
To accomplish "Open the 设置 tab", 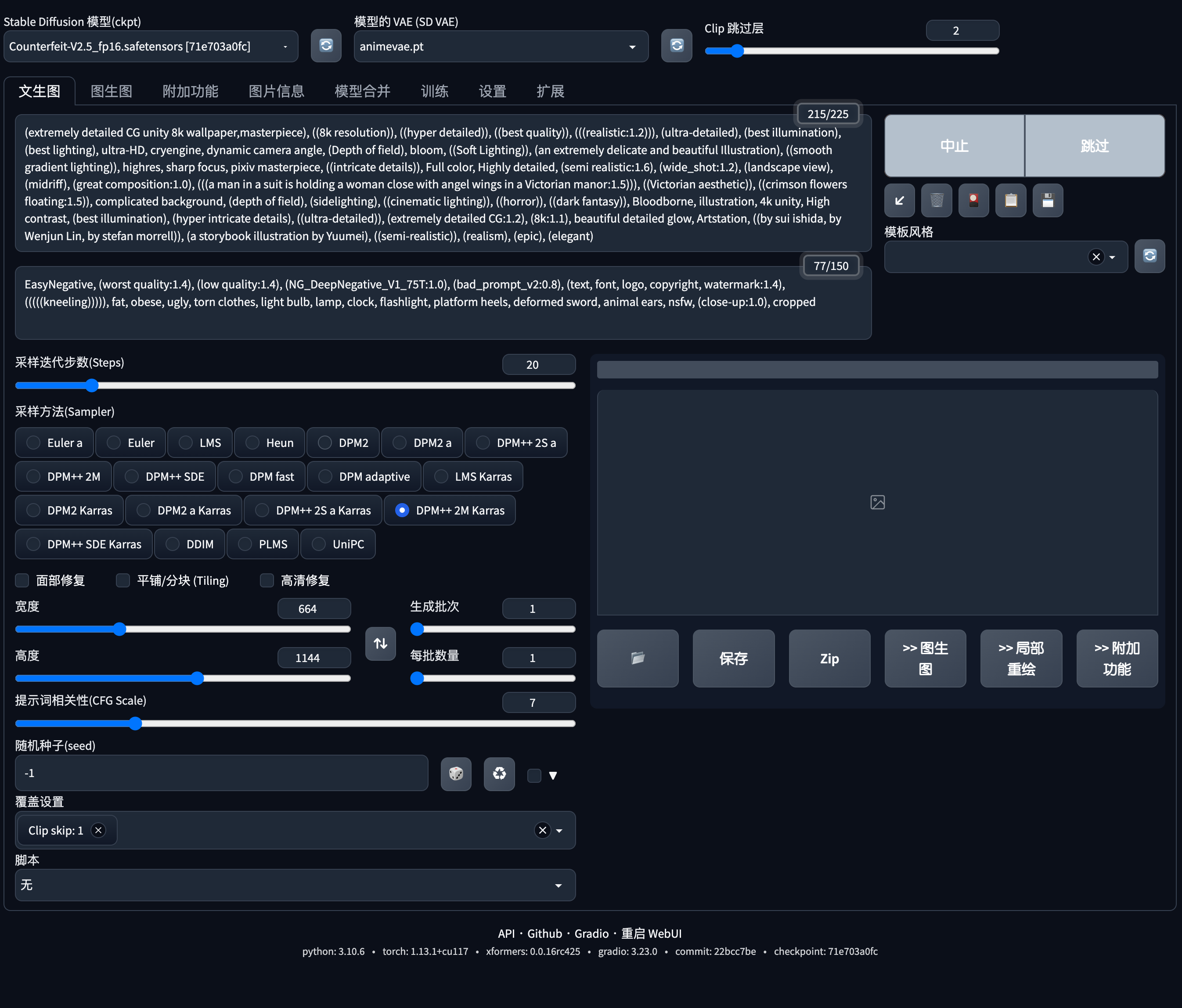I will pyautogui.click(x=492, y=91).
